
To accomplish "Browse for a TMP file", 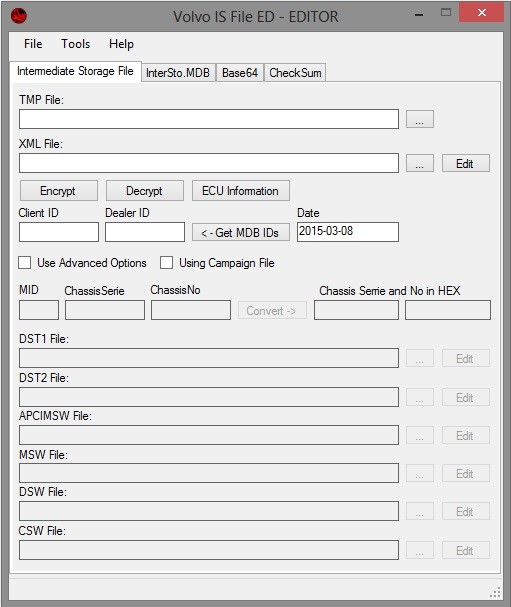I will pyautogui.click(x=420, y=119).
